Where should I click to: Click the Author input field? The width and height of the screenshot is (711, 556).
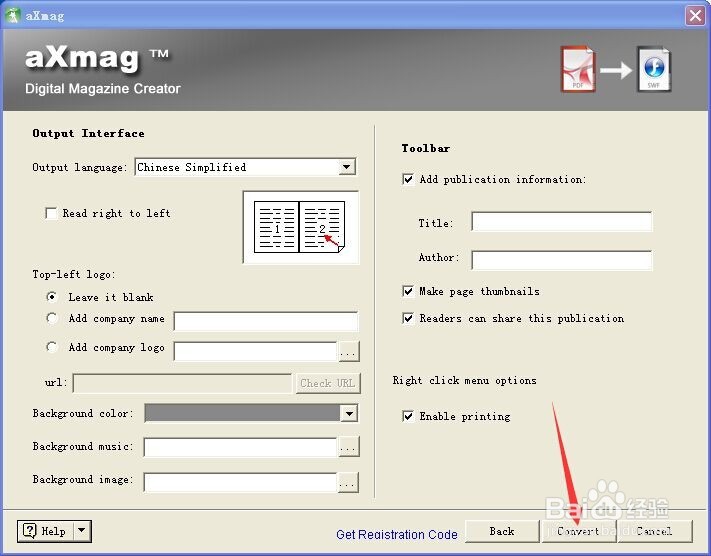562,260
